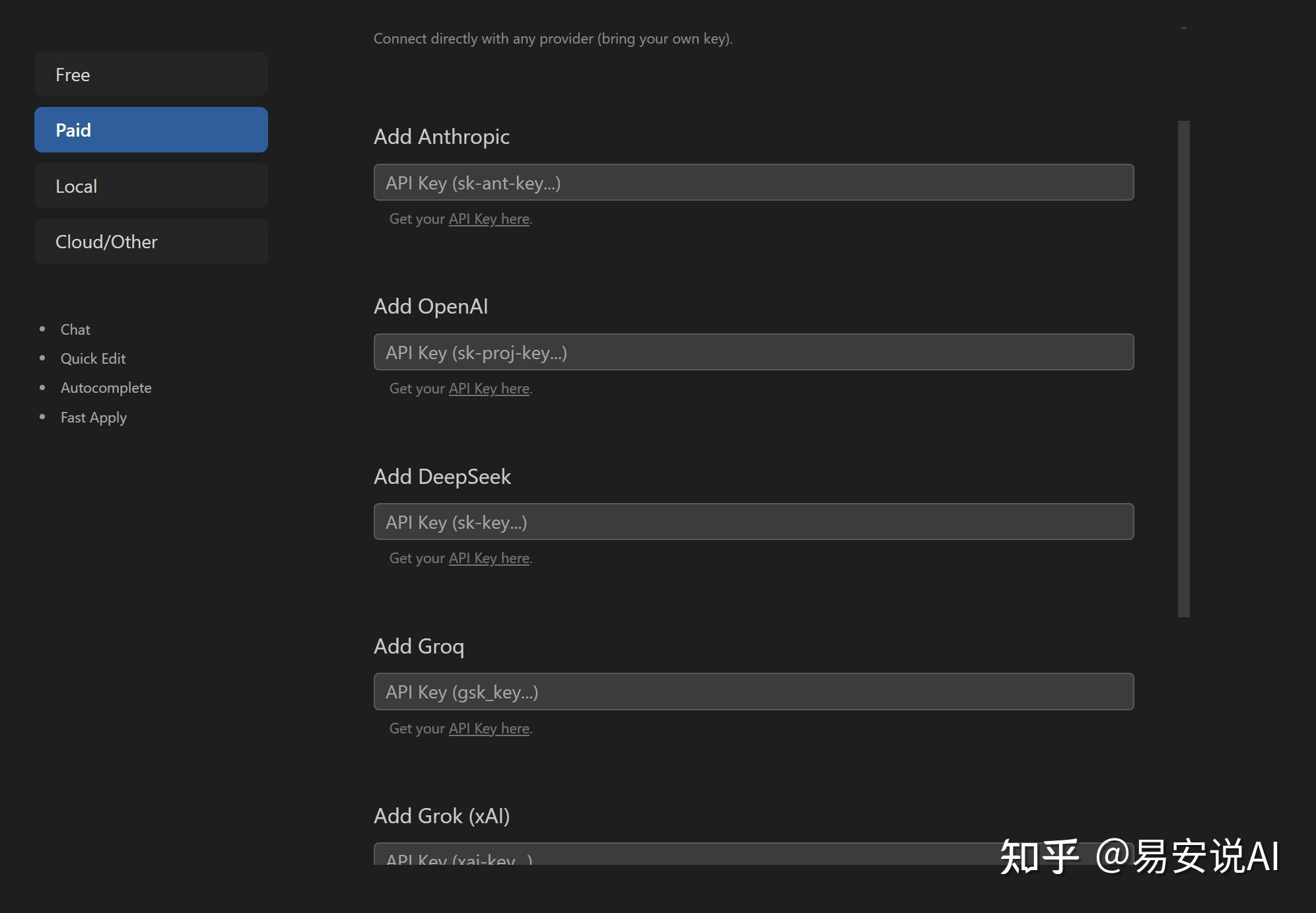Click the DeepSeek API Key input field
The width and height of the screenshot is (1316, 913).
point(753,522)
